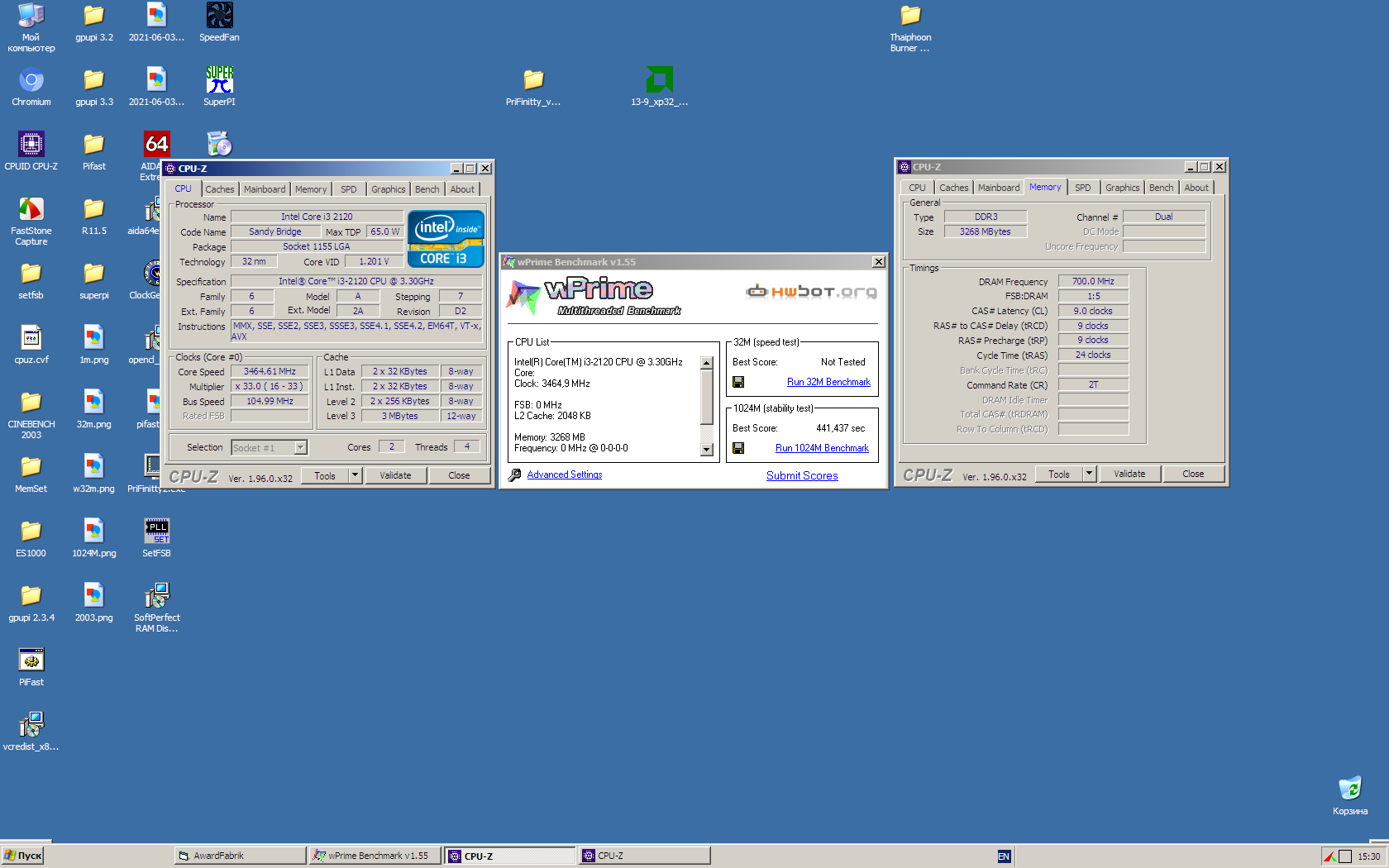Click Close button in the left CPU-Z window
1389x868 pixels.
(x=459, y=475)
